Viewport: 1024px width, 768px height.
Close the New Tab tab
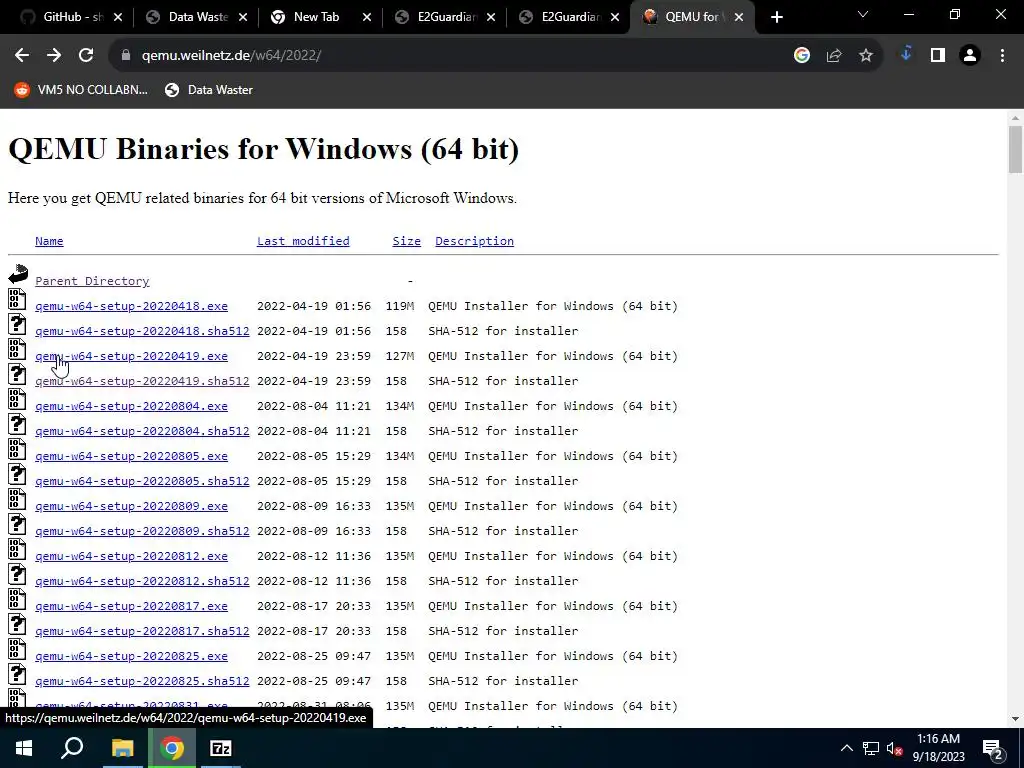click(367, 18)
